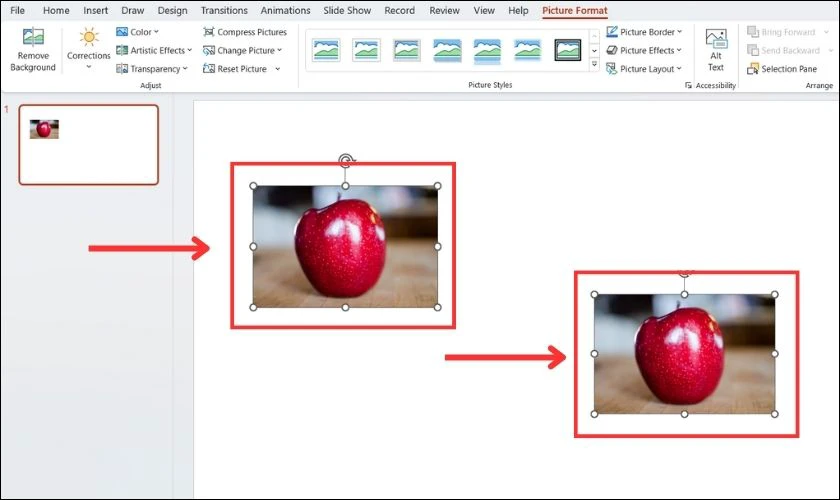Open the Picture Styles gallery More arrow
Screen dimensions: 840x500
[x=594, y=65]
